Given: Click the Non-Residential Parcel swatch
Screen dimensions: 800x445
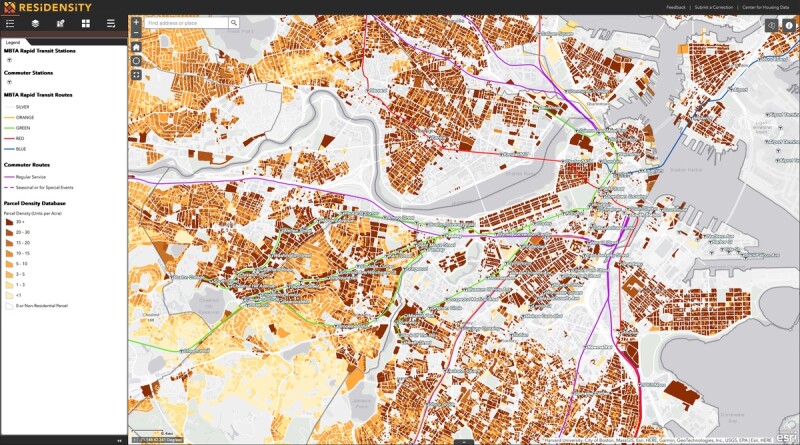Looking at the screenshot, I should click(x=9, y=306).
